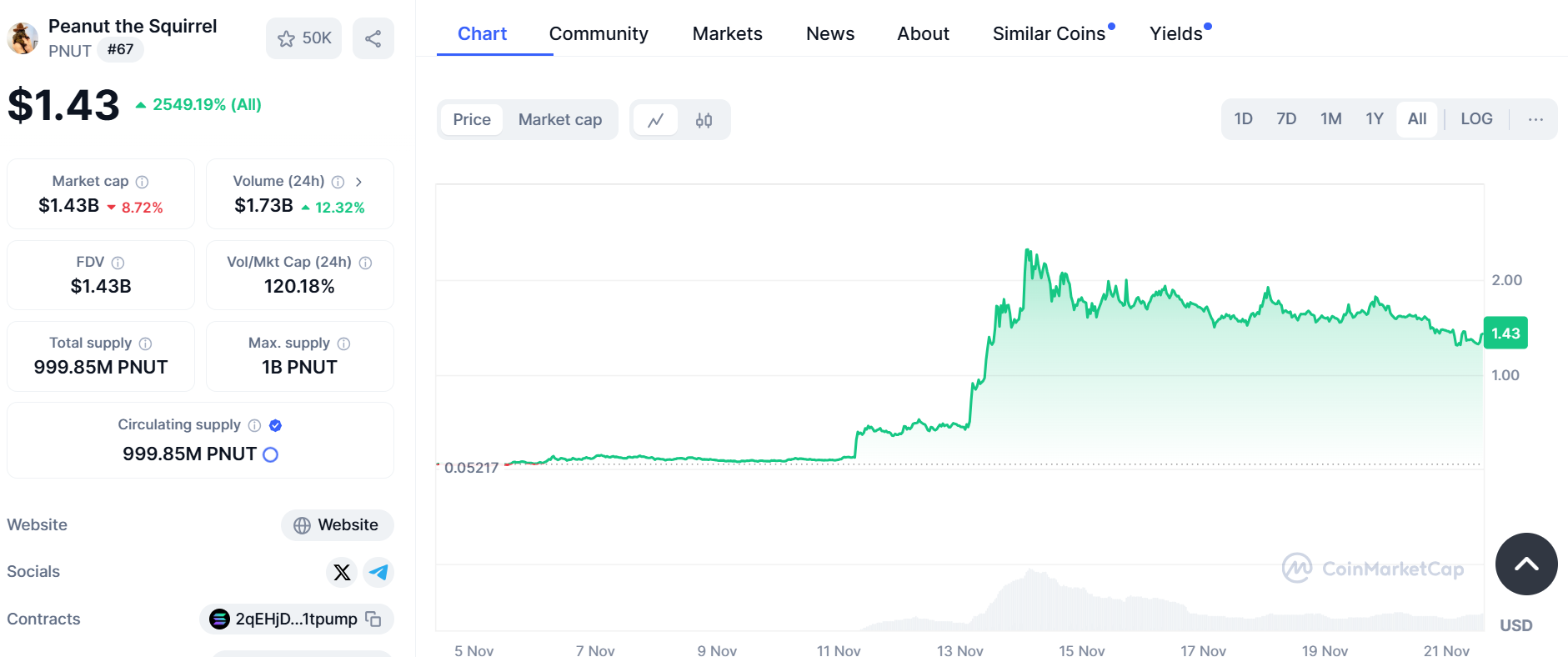The height and width of the screenshot is (657, 1568).
Task: Open the project Website button
Action: coord(337,525)
